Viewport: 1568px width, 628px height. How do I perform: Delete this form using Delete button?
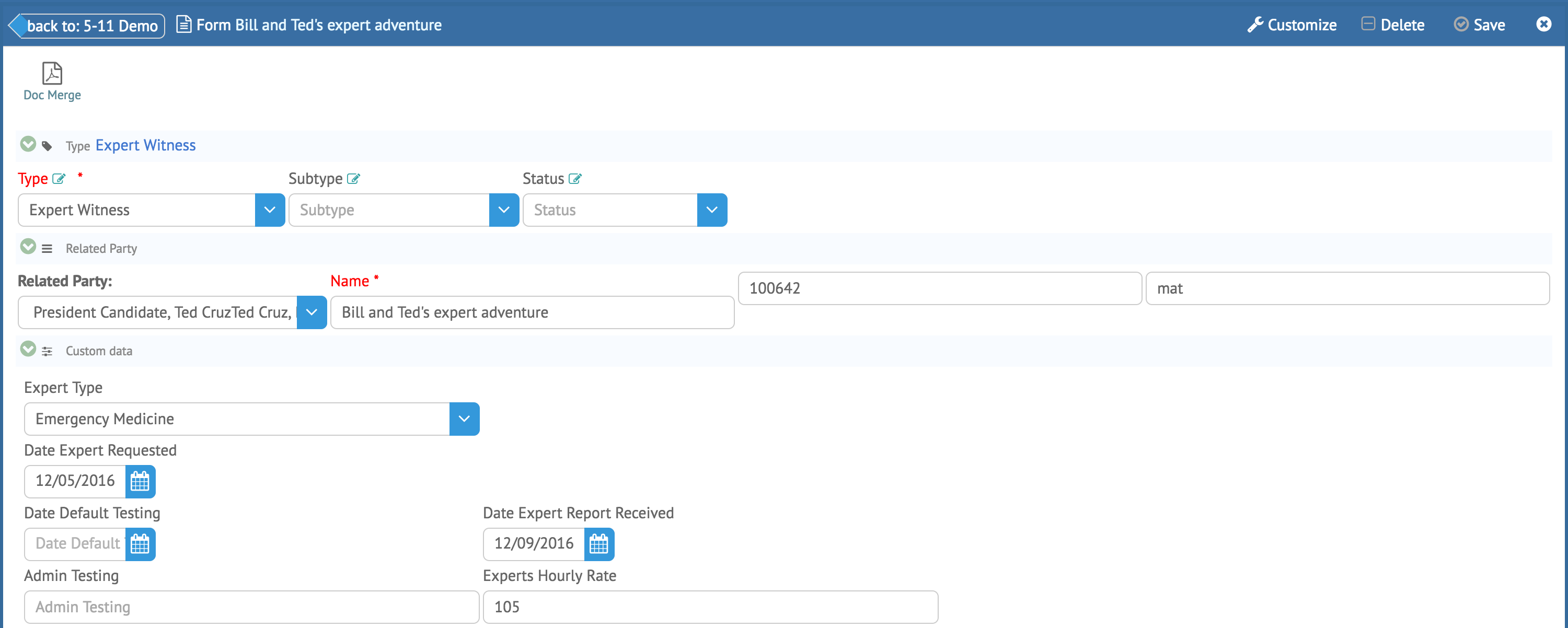click(x=1393, y=25)
